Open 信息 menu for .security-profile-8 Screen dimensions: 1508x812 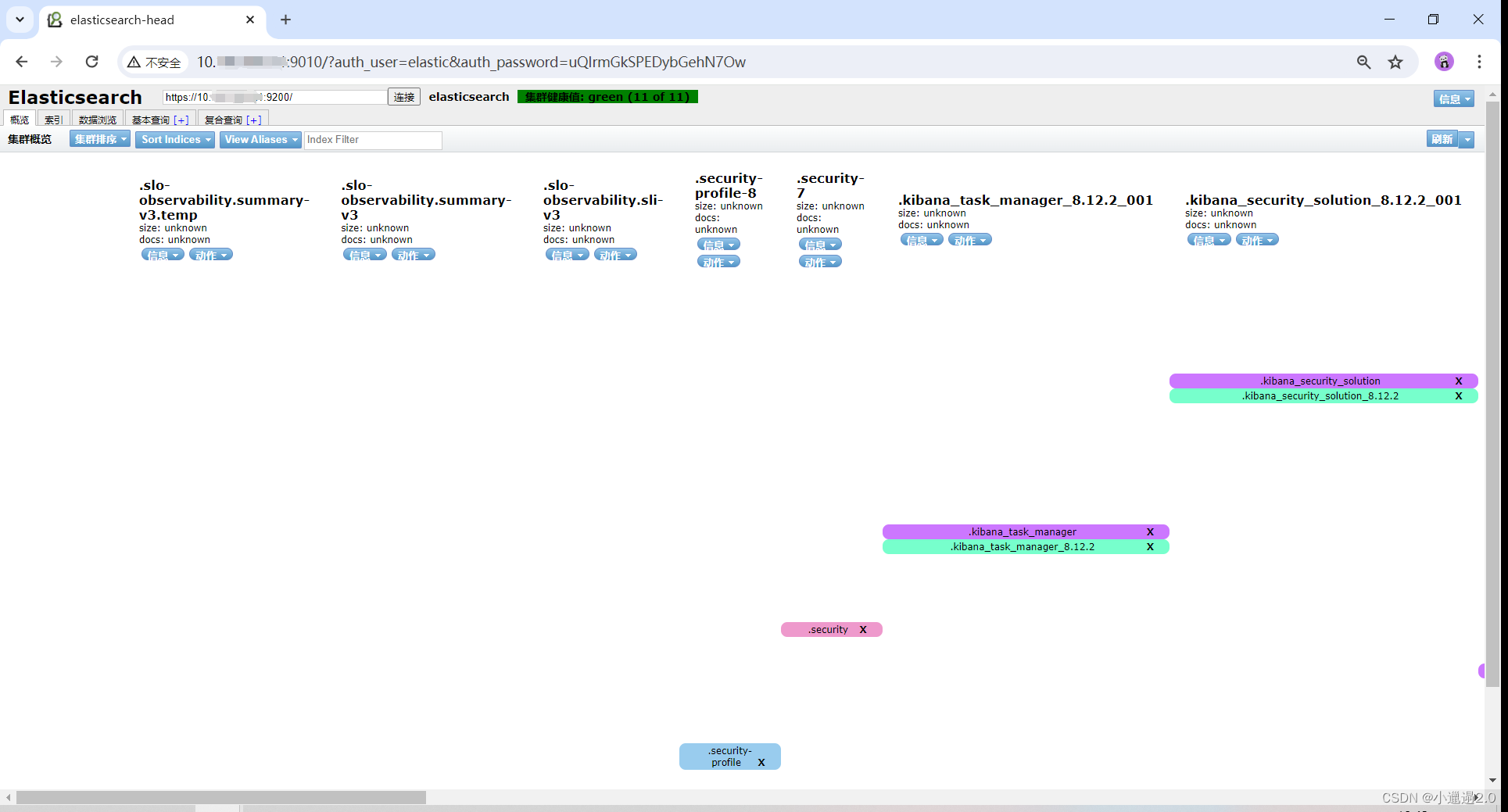click(x=718, y=245)
